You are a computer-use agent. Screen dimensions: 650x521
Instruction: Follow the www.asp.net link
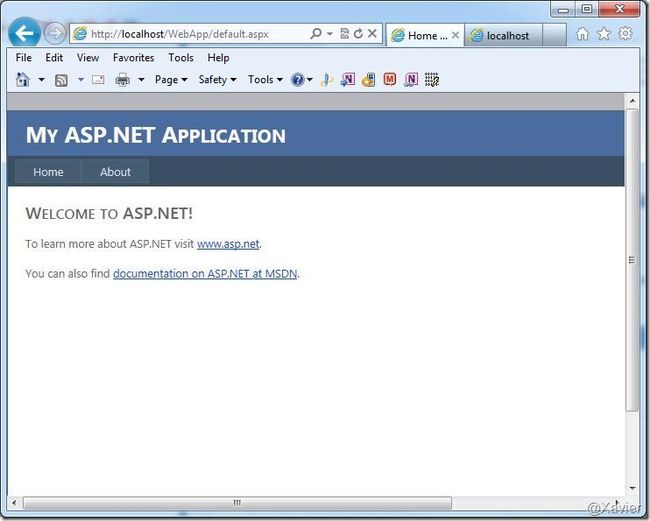click(x=228, y=244)
